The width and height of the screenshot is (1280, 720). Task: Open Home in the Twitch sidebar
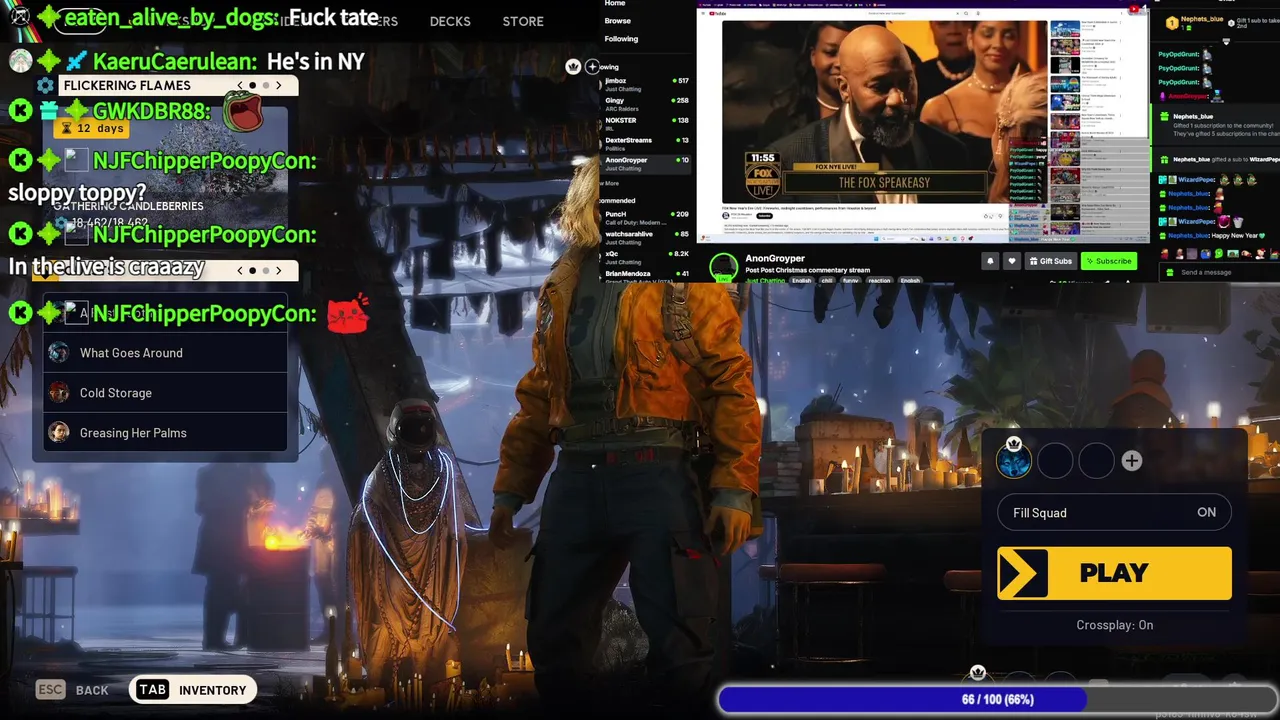point(615,4)
